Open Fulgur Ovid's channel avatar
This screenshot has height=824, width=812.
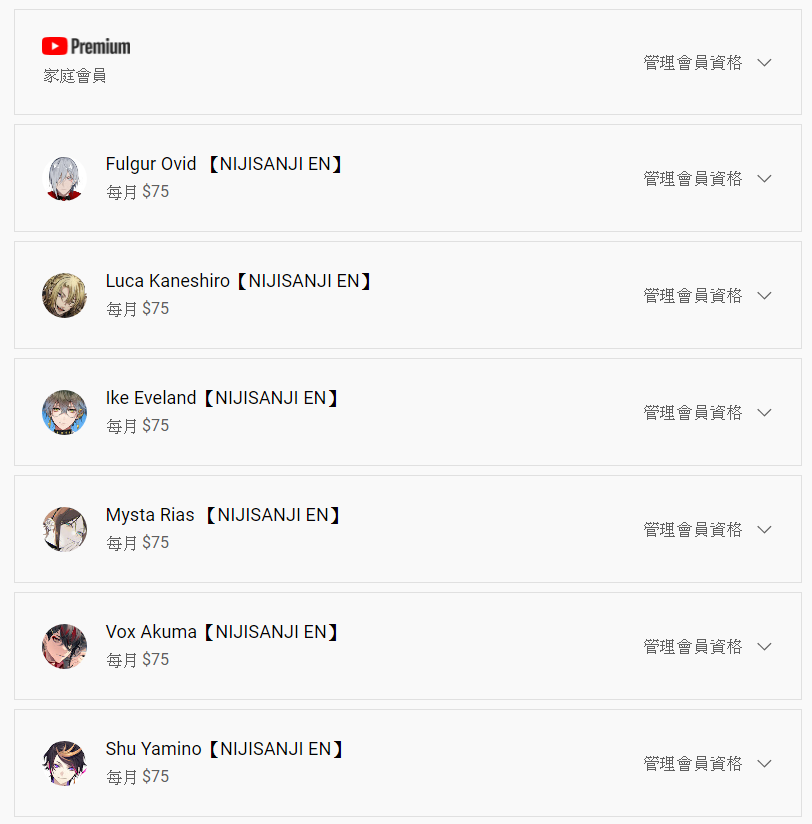[64, 178]
